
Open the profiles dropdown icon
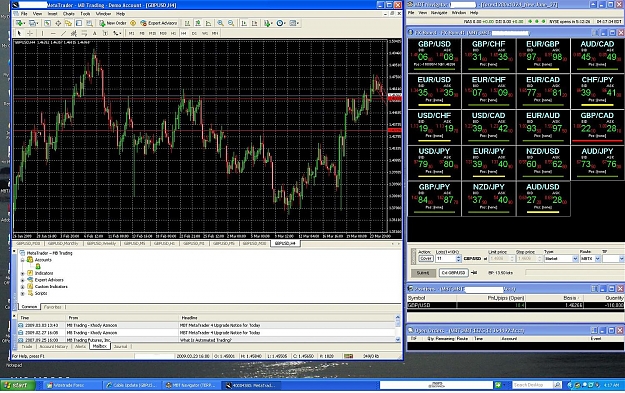33,23
